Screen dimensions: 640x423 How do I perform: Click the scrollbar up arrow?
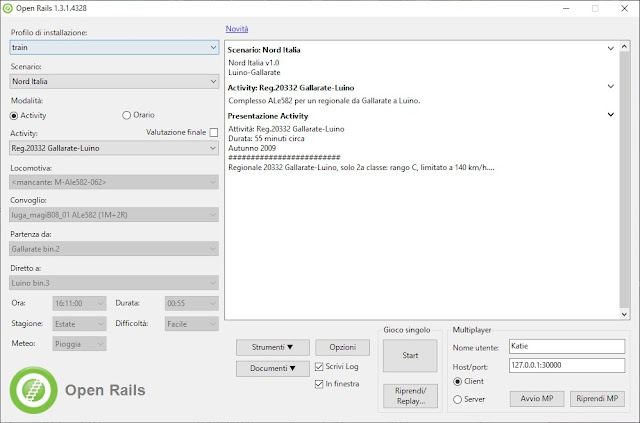[624, 46]
